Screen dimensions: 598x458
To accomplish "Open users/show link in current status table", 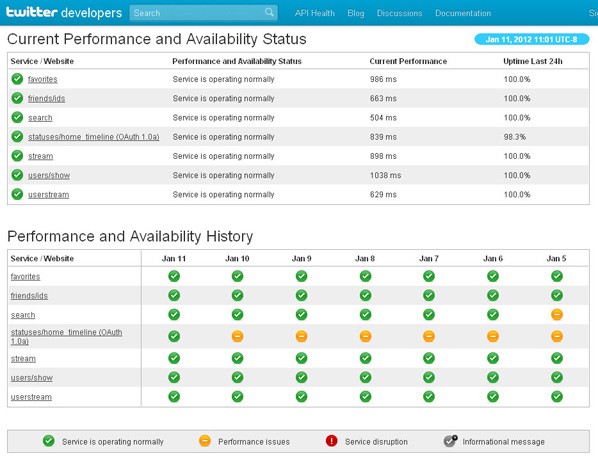I will pos(49,175).
